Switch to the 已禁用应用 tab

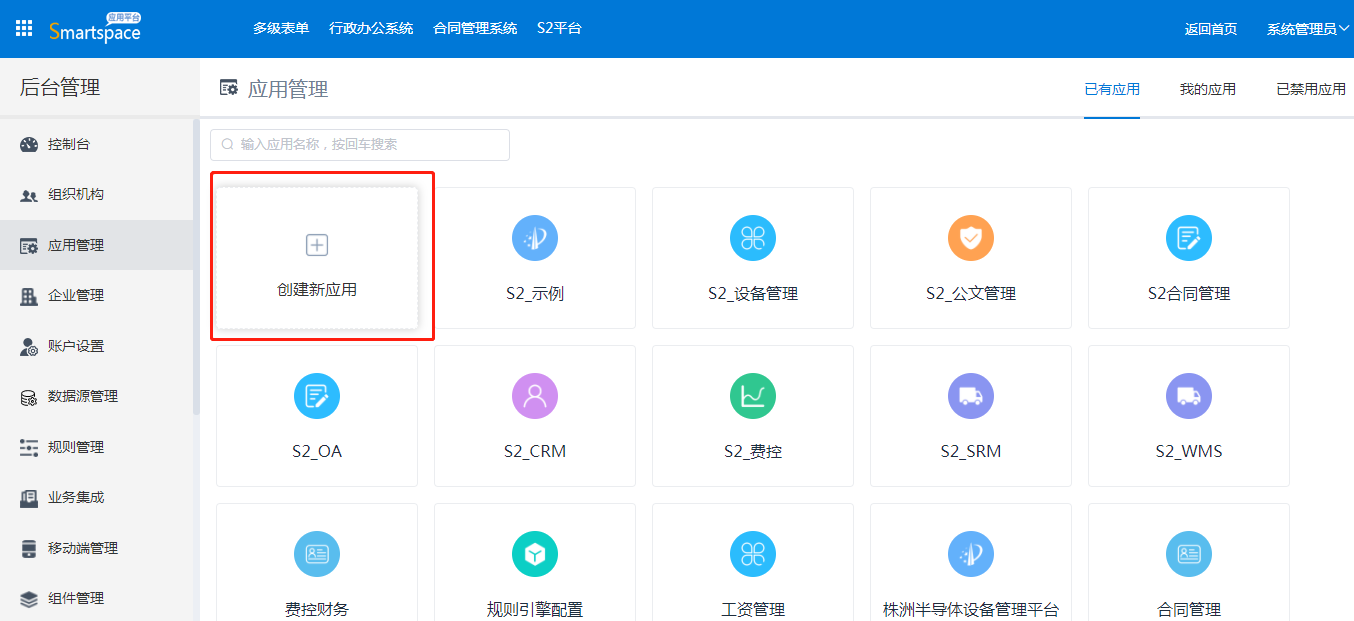coord(1311,89)
